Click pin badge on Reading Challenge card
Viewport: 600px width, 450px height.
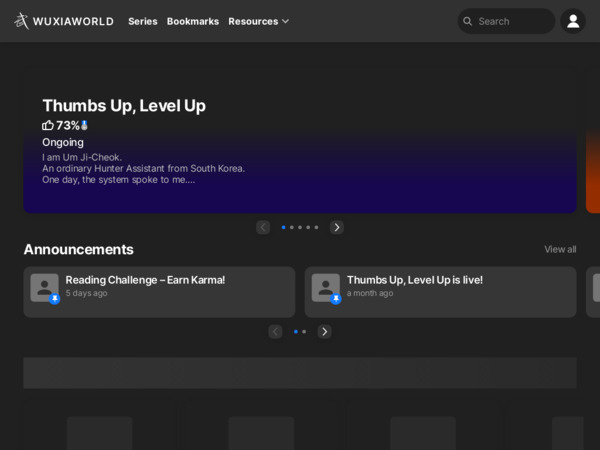[x=55, y=299]
